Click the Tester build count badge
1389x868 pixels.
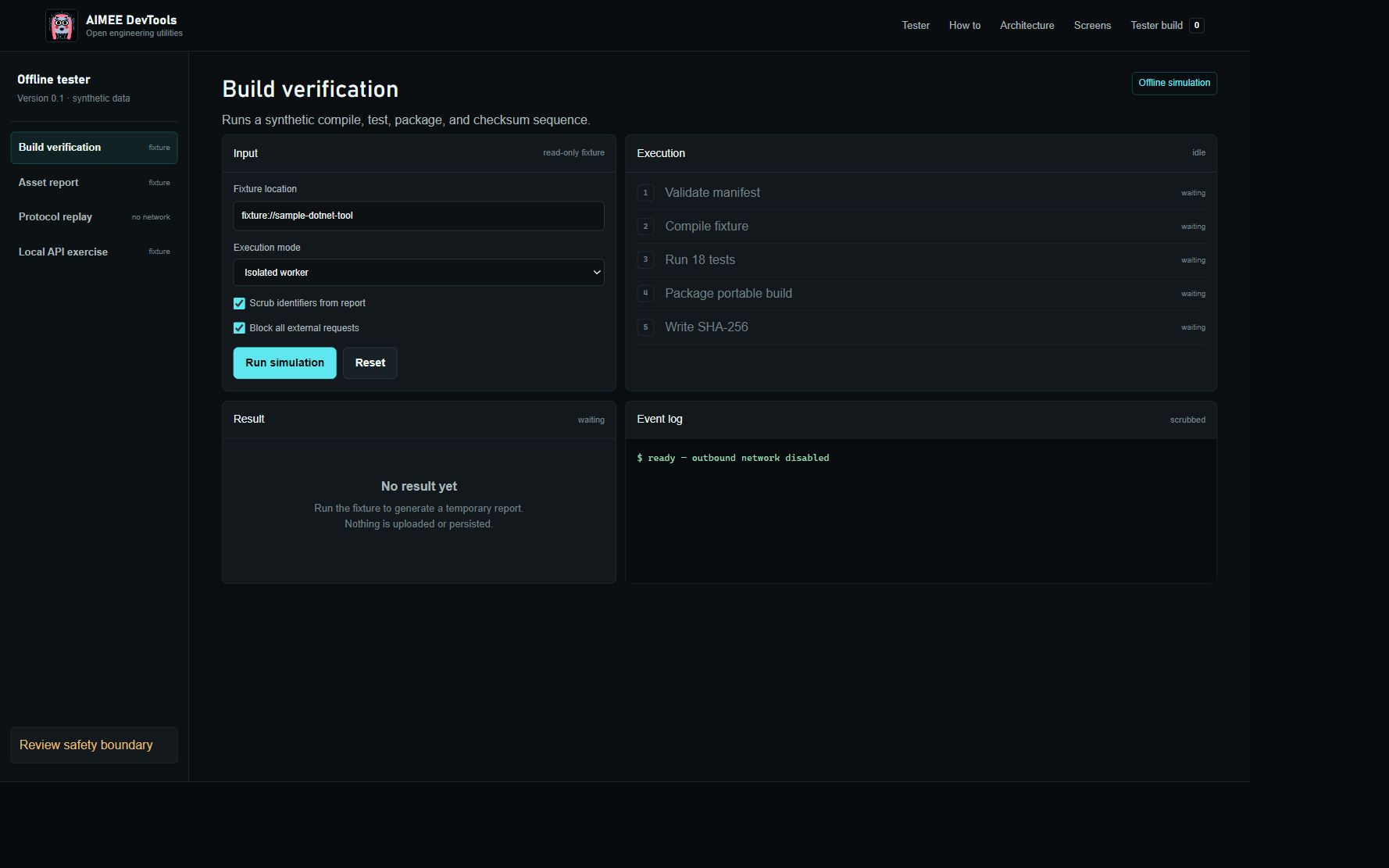pyautogui.click(x=1196, y=26)
